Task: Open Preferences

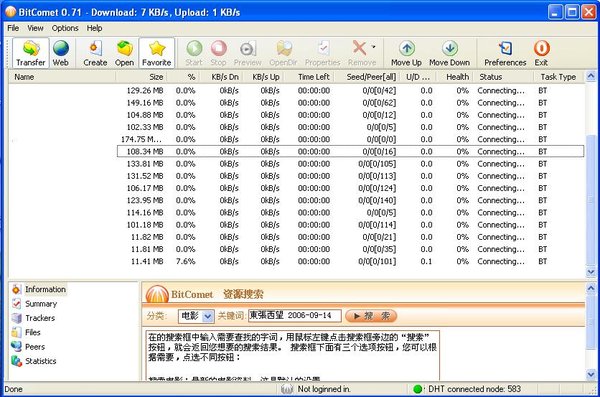Action: click(x=505, y=53)
